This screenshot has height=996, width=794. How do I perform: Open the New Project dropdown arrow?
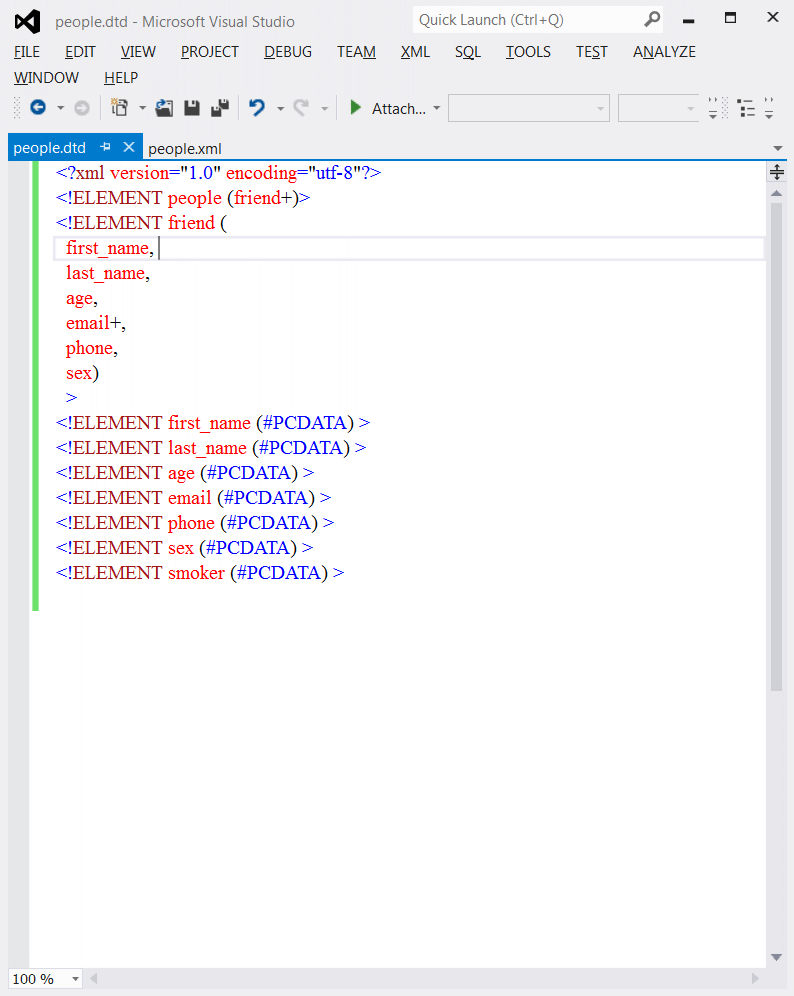tap(142, 109)
